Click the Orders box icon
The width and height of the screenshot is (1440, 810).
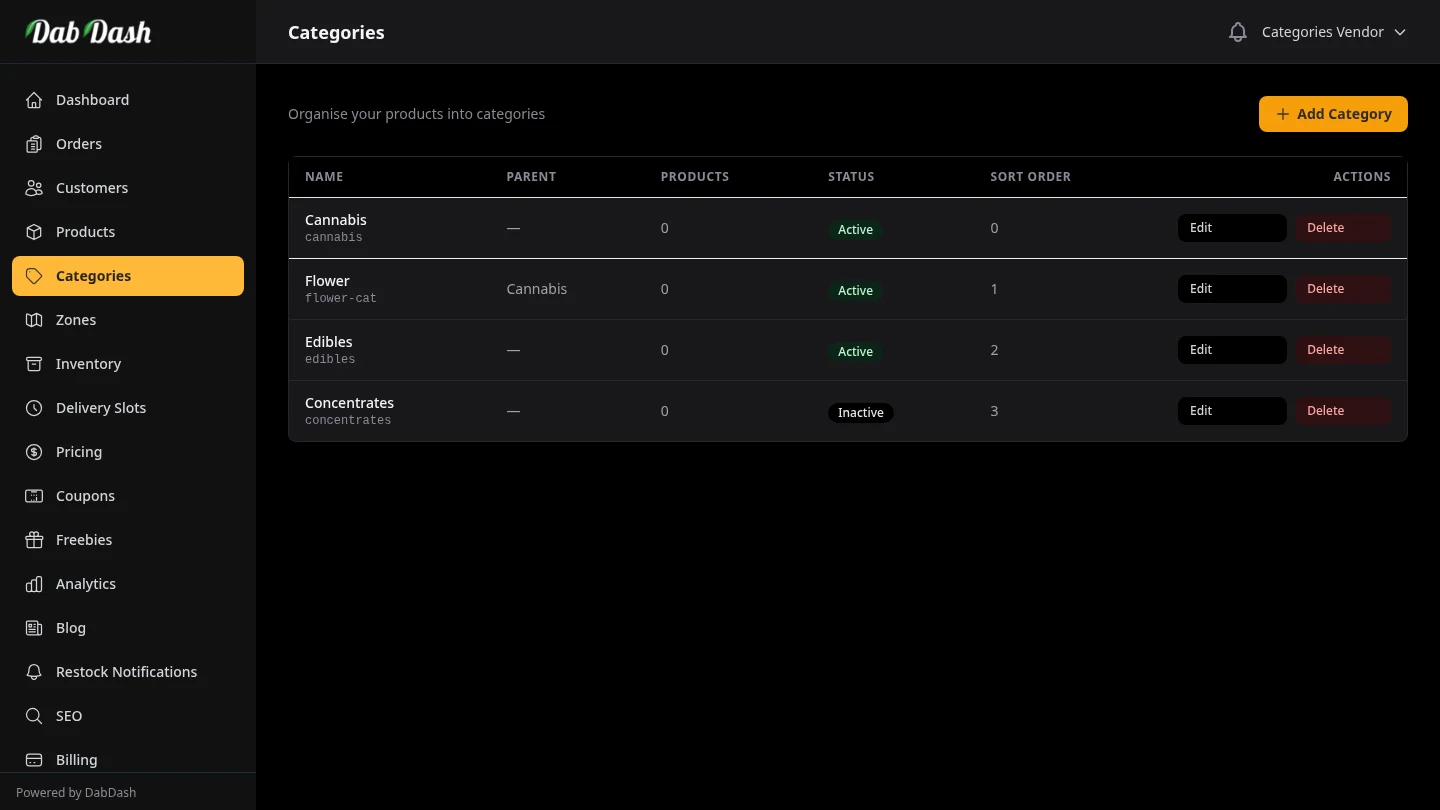[33, 144]
